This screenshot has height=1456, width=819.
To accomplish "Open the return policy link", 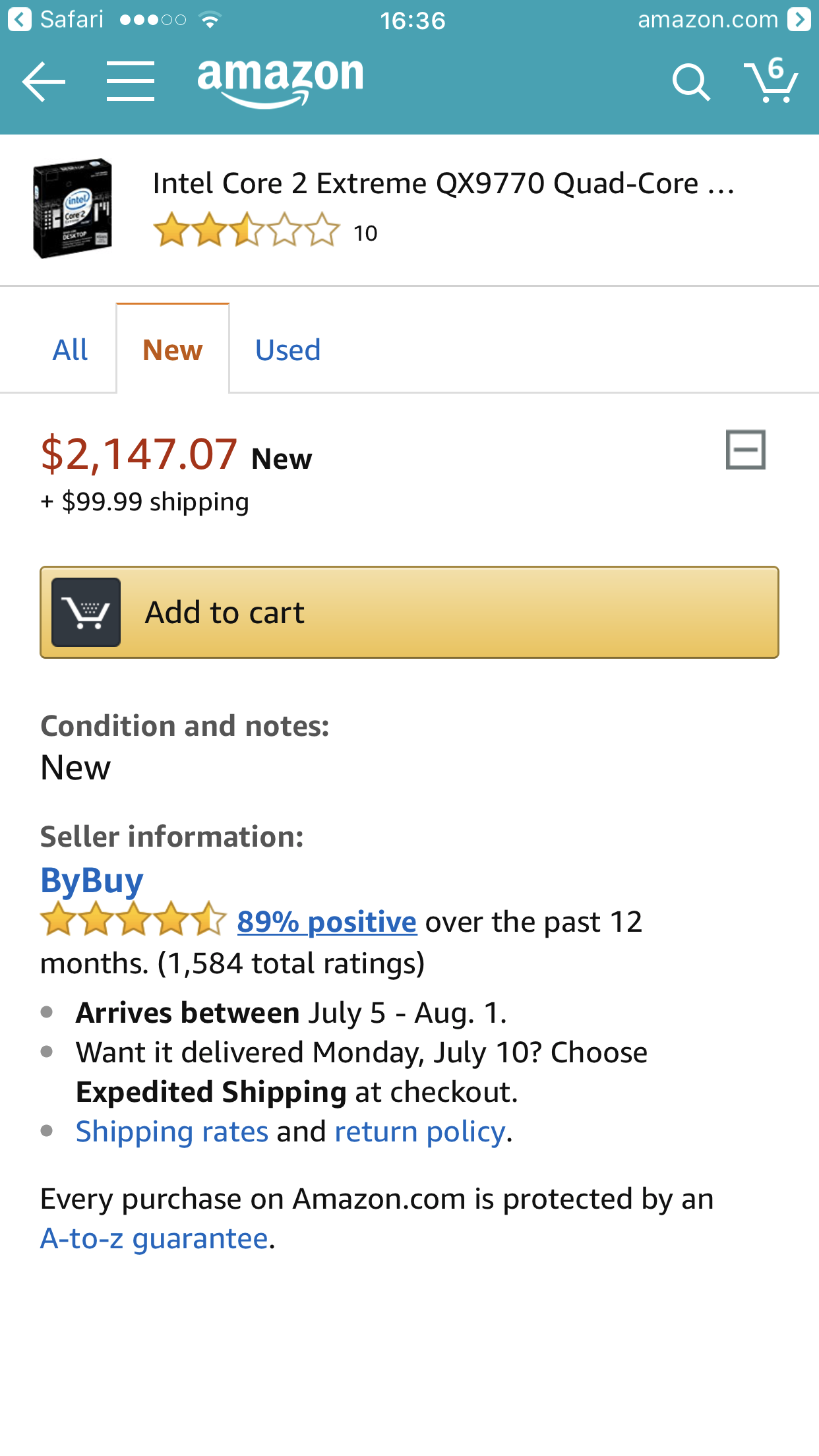I will [420, 1132].
